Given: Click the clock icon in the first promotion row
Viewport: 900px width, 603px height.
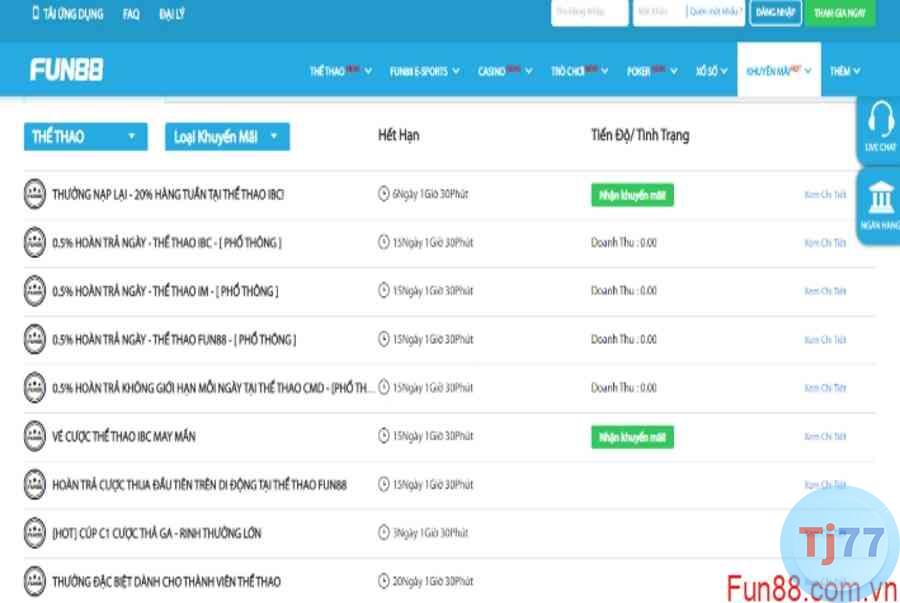Looking at the screenshot, I should [384, 194].
